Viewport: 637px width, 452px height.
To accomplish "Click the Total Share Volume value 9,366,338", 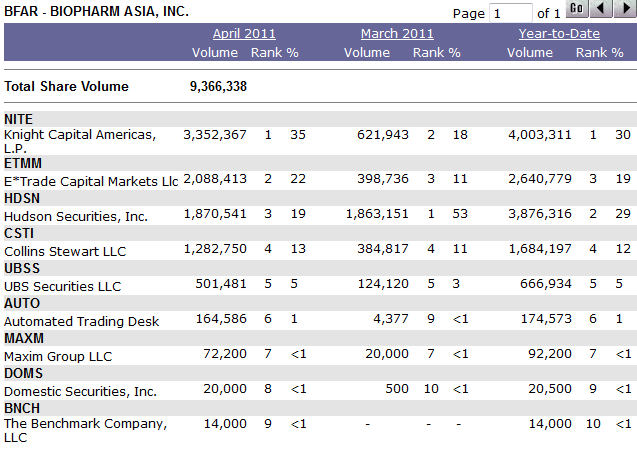I will [x=218, y=87].
